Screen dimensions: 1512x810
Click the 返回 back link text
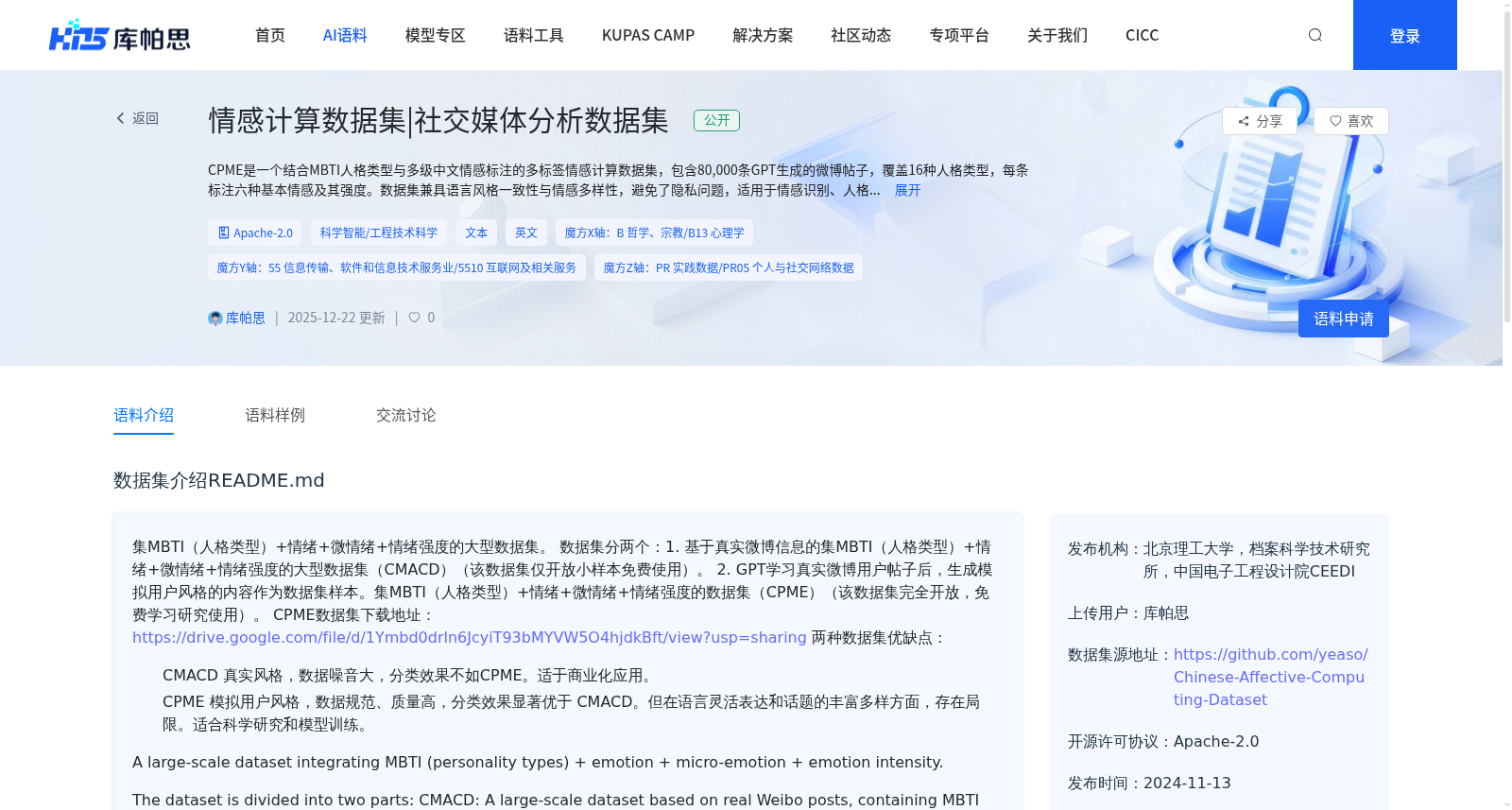(146, 118)
